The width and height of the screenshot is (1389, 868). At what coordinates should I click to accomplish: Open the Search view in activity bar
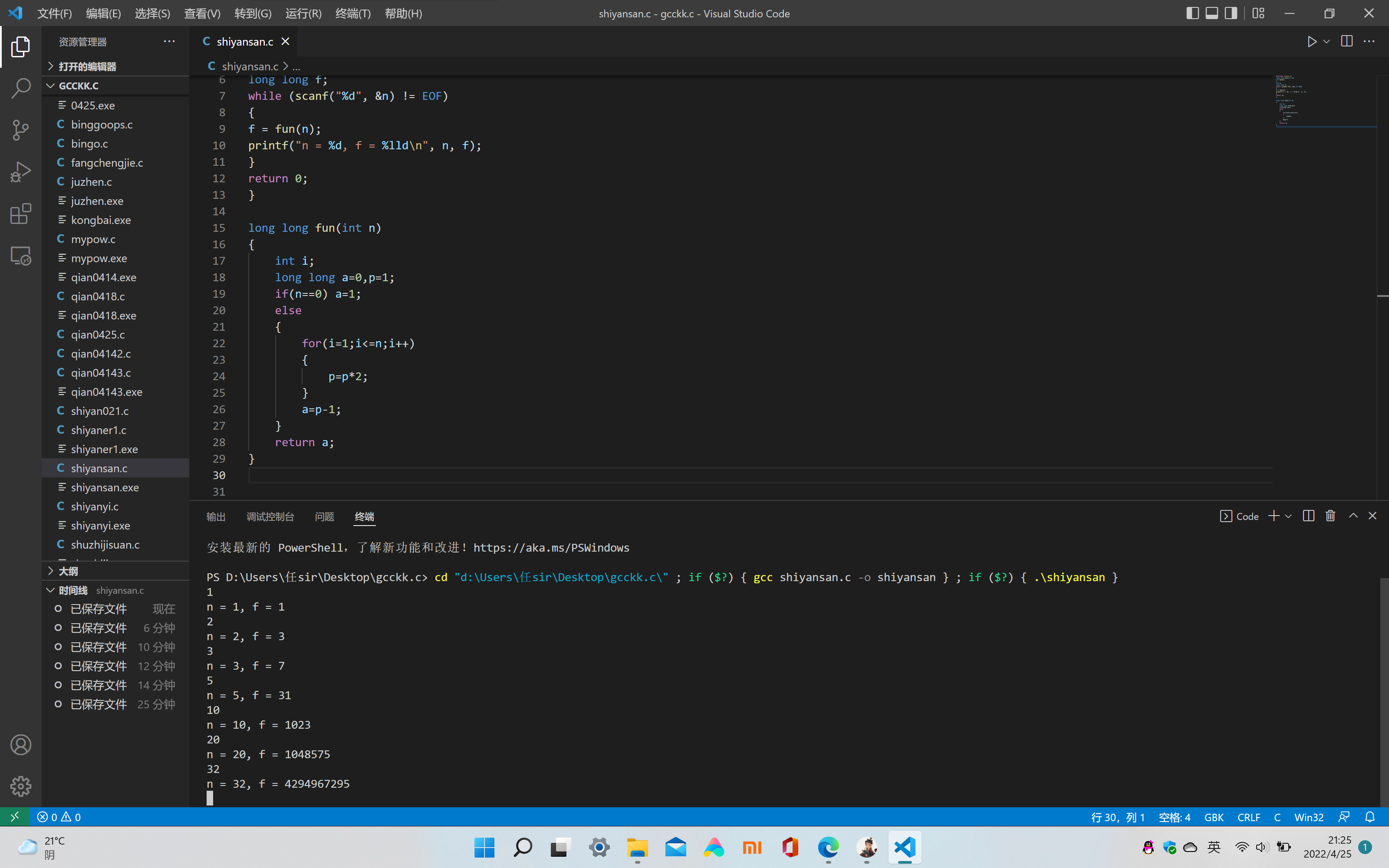click(21, 89)
